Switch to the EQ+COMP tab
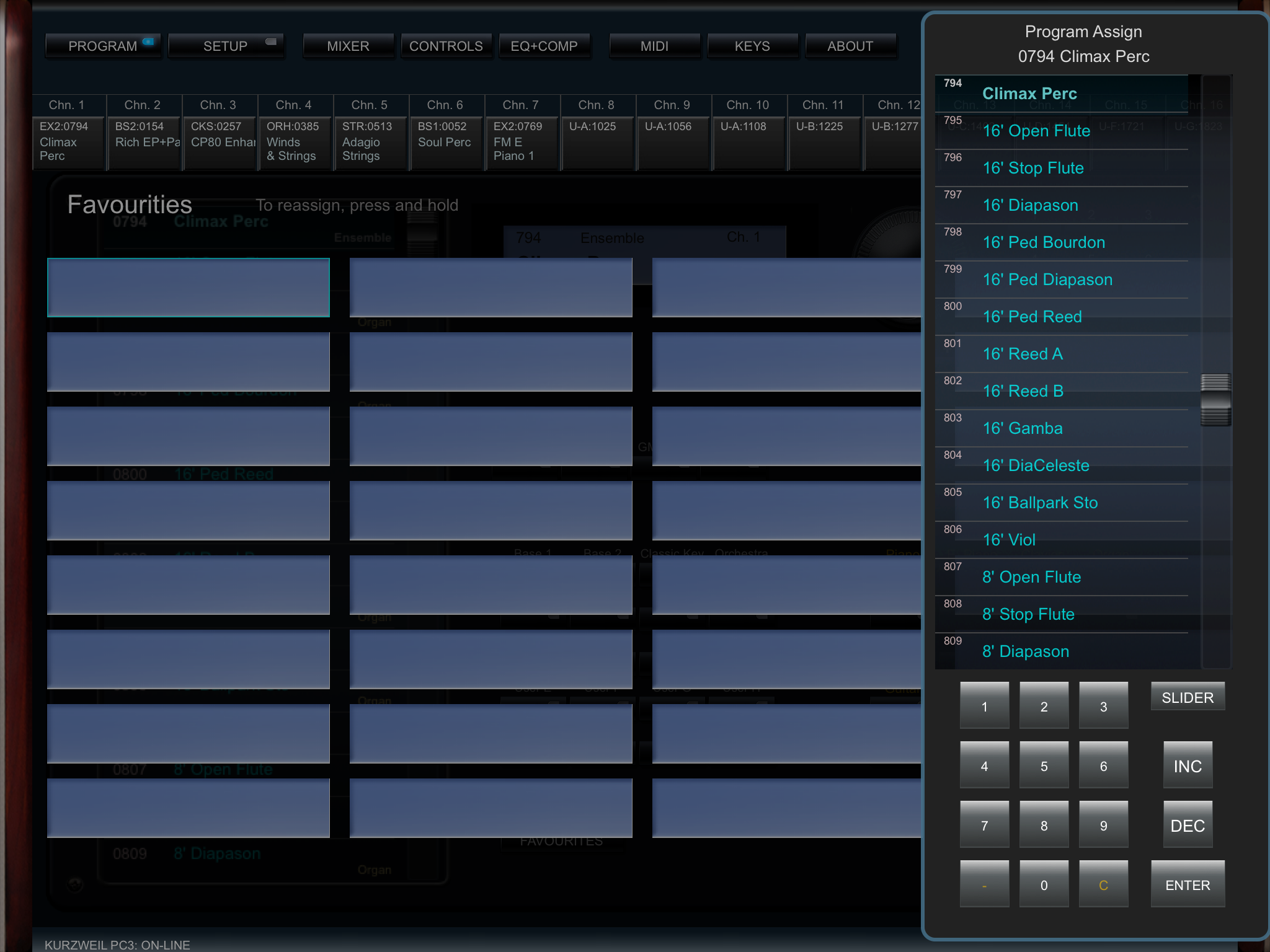This screenshot has height=952, width=1270. pos(544,46)
